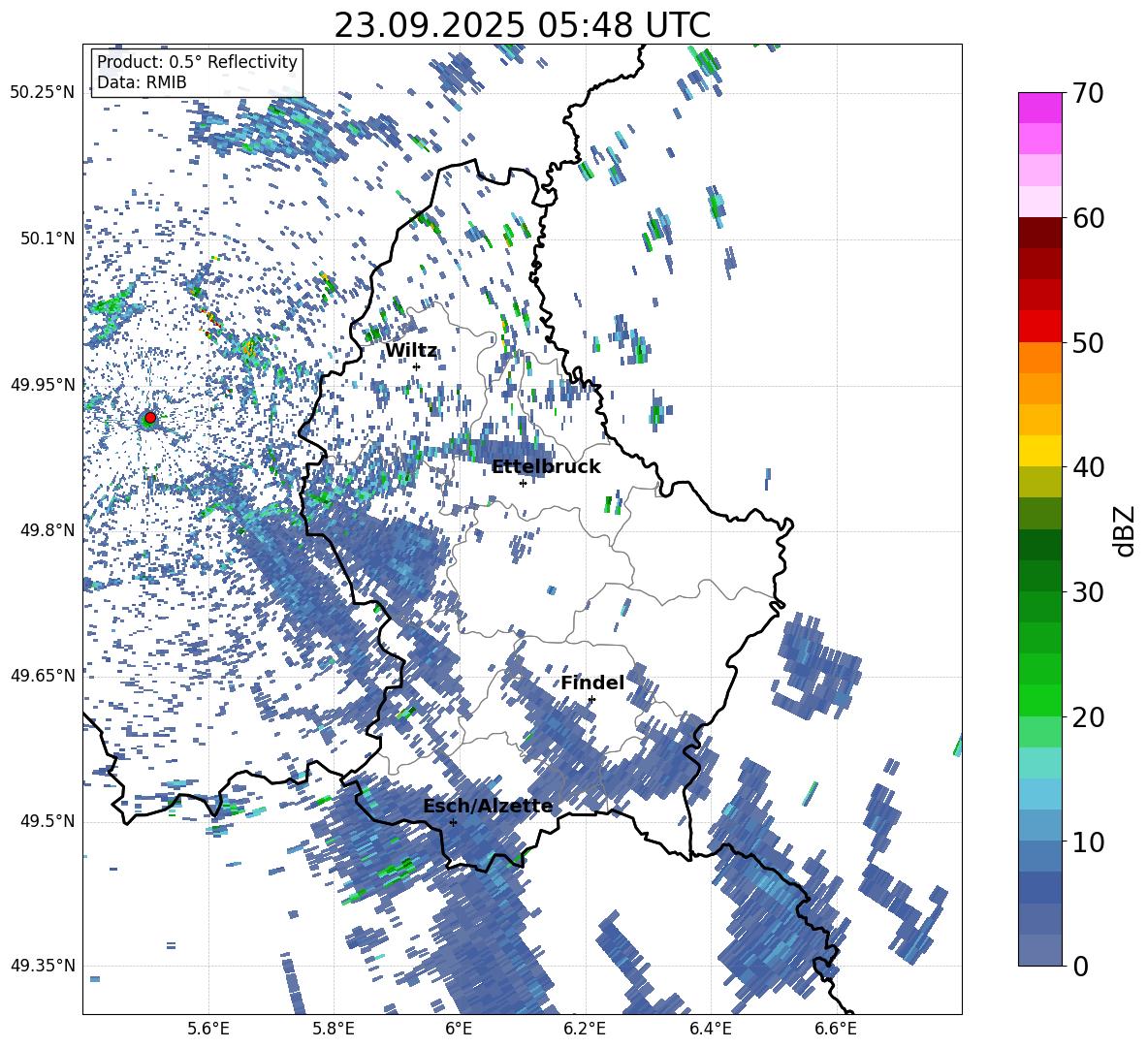Screen dimensions: 1148x1048
Task: Click the Ettelbruck station cross marker
Action: coord(523,483)
